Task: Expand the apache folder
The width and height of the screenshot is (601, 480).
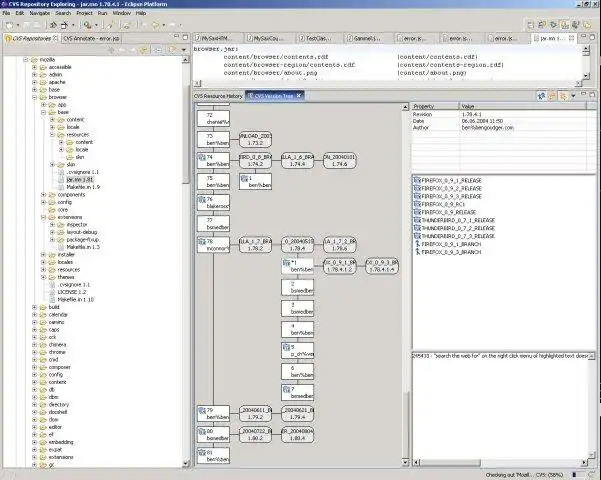Action: coord(34,82)
